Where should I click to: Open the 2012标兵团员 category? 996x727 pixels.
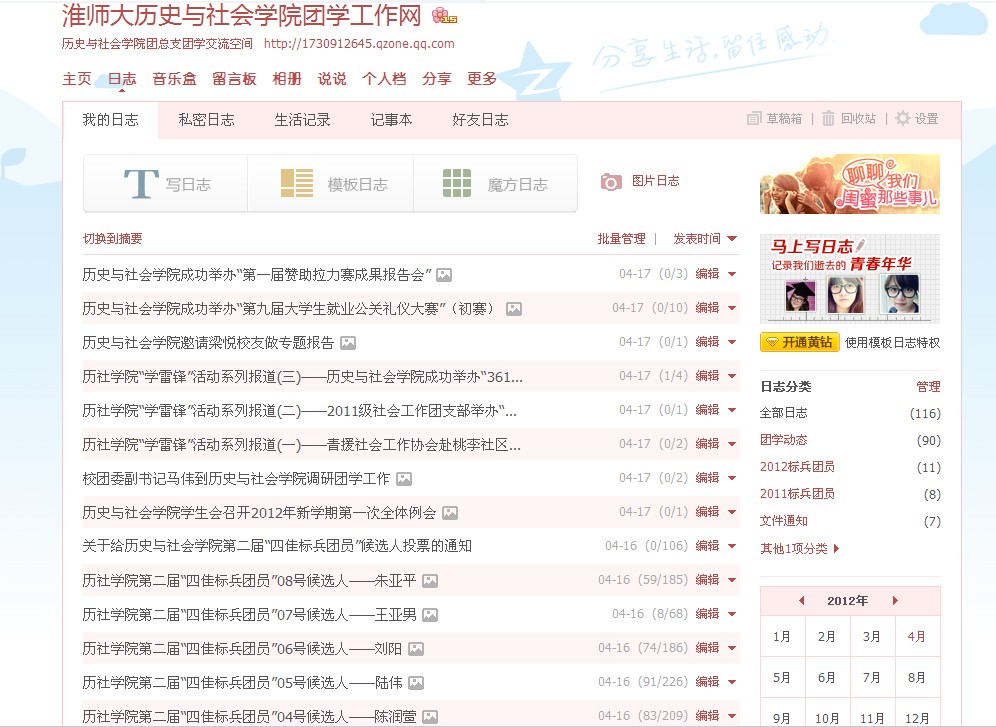(797, 467)
